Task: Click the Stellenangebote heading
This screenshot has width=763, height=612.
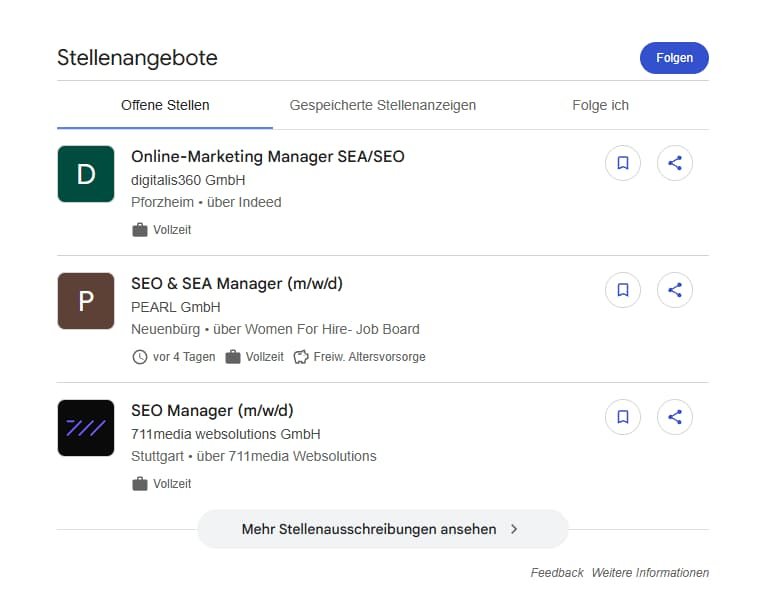Action: [x=137, y=58]
